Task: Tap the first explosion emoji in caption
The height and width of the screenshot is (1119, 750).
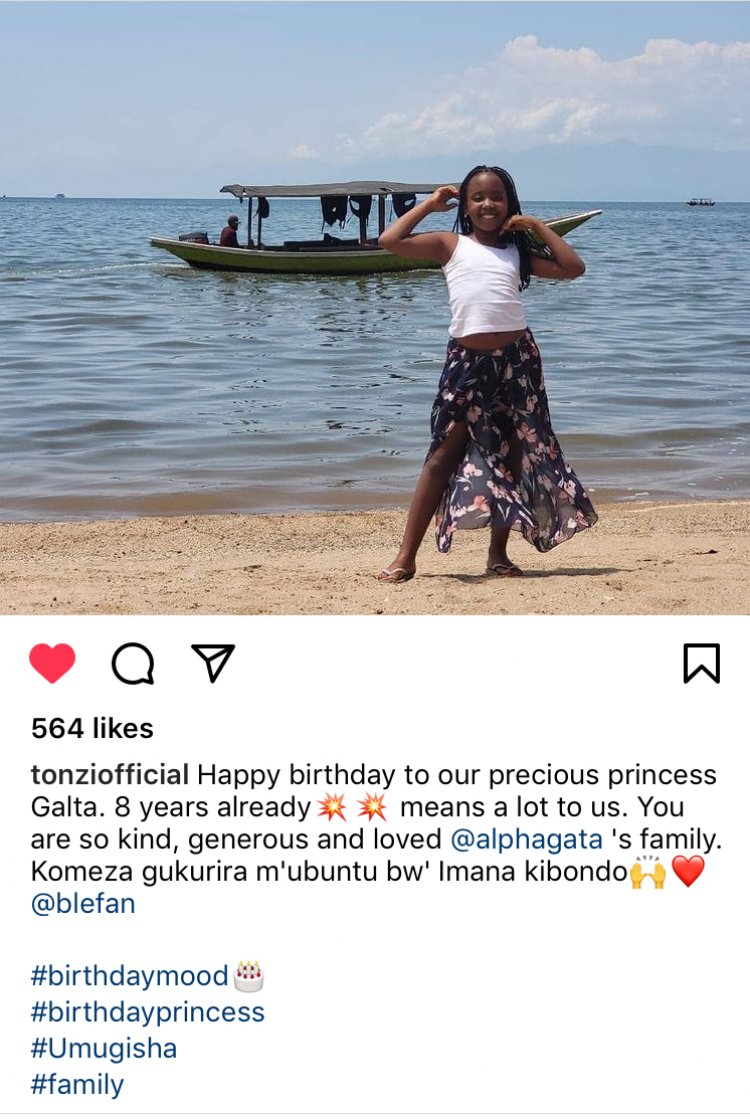Action: (x=332, y=807)
